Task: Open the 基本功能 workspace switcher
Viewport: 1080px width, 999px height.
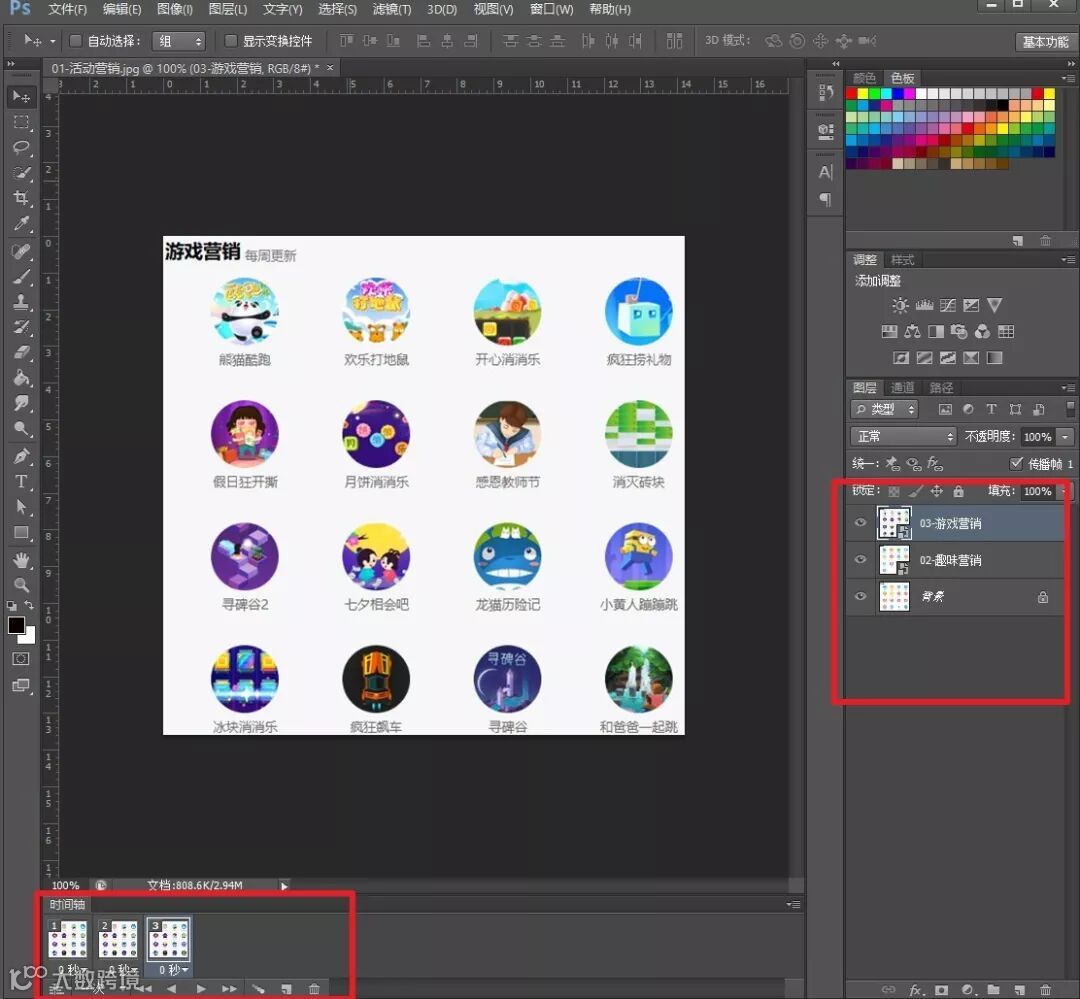Action: [1045, 41]
